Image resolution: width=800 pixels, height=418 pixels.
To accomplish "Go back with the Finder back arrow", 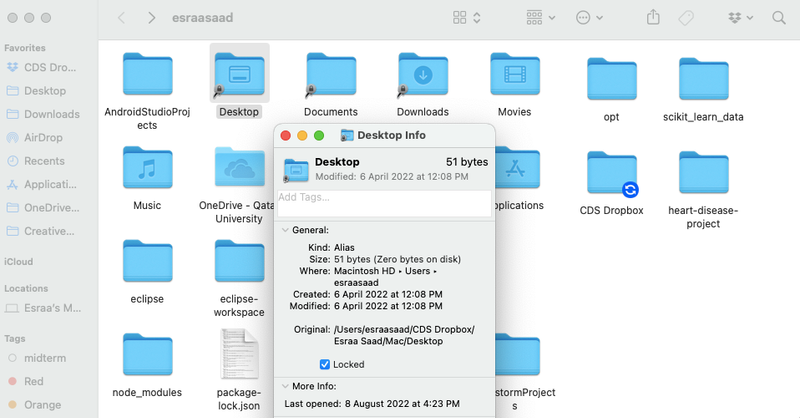I will (121, 18).
